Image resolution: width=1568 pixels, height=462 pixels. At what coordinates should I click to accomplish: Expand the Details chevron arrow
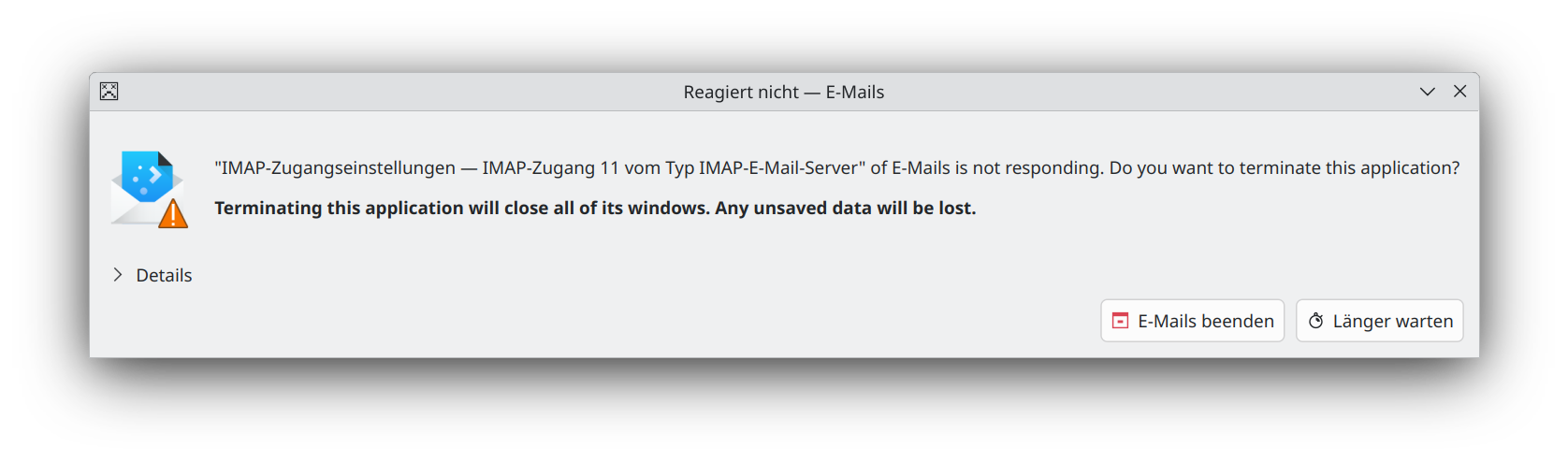tap(117, 274)
